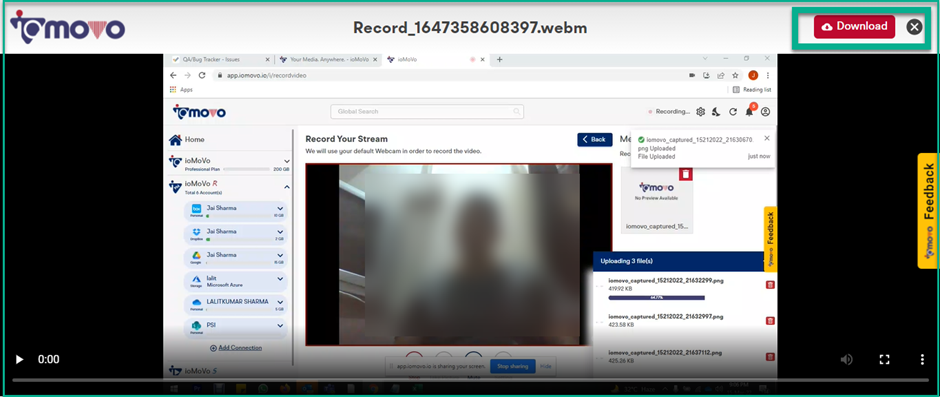940x397 pixels.
Task: In the recording, click the QA/Bug Tracker - Issues tab
Action: 222,59
